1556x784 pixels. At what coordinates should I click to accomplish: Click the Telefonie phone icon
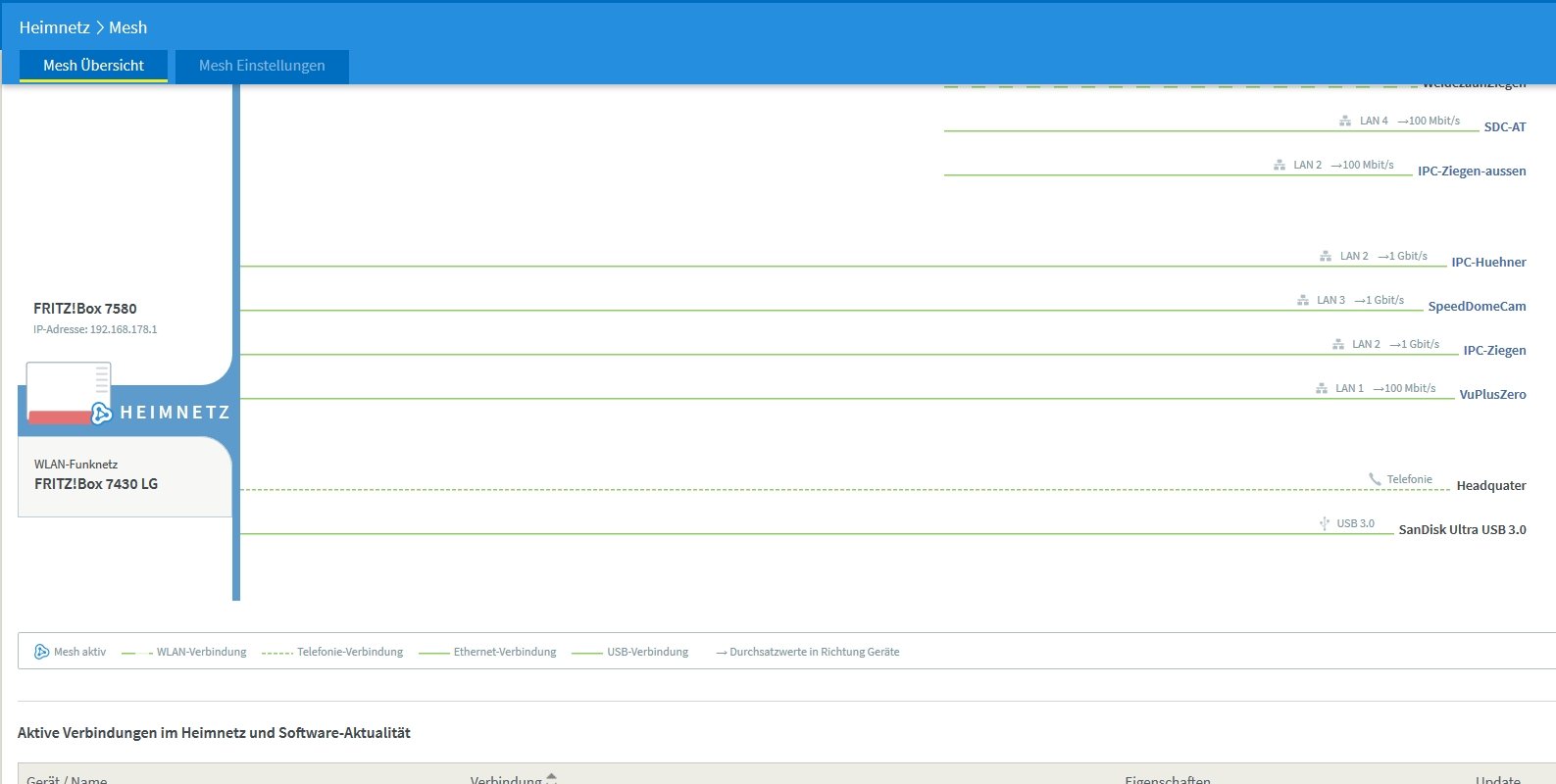[1375, 479]
